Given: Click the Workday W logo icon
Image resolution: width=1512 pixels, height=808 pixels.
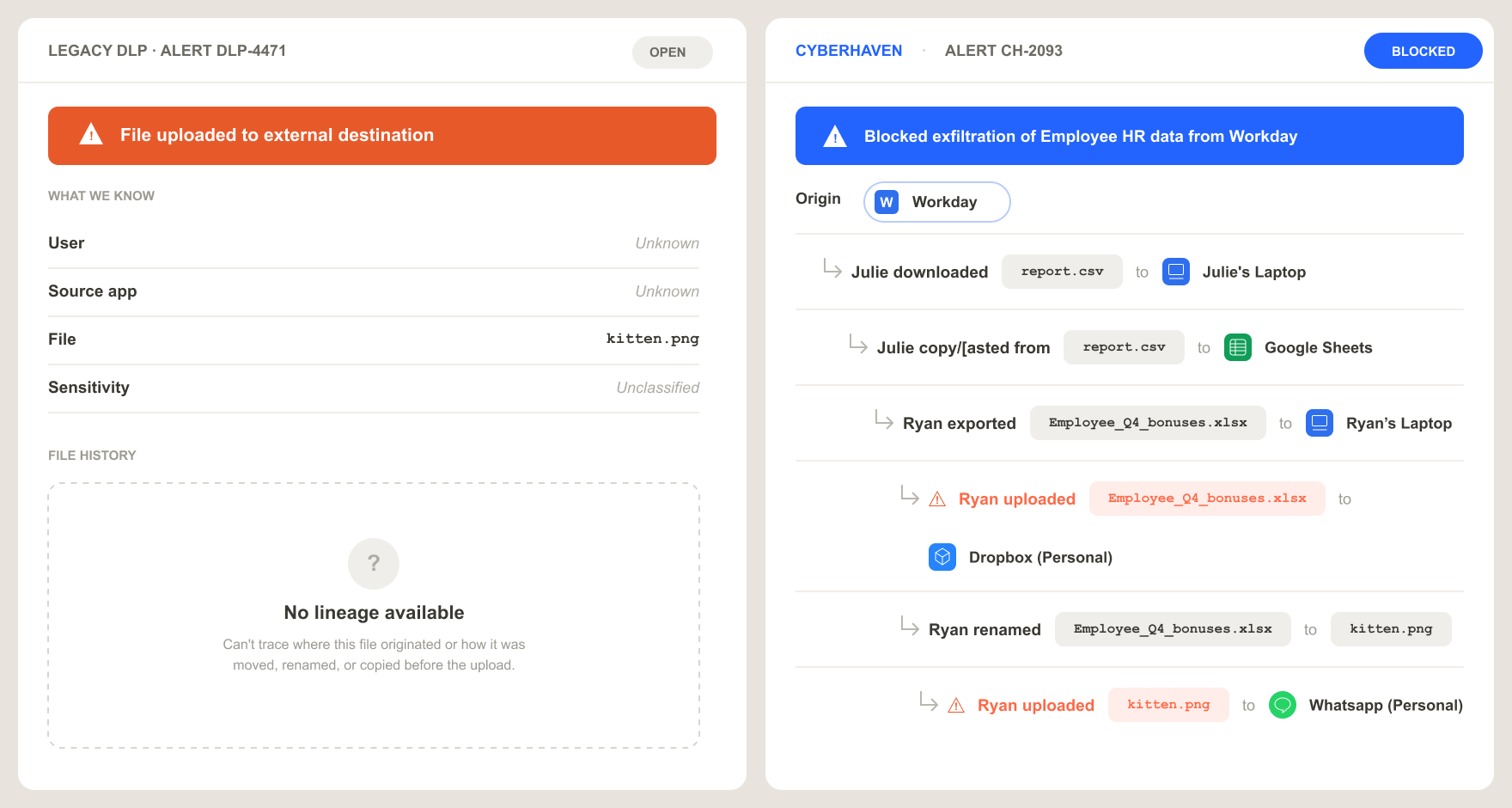Looking at the screenshot, I should coord(887,202).
